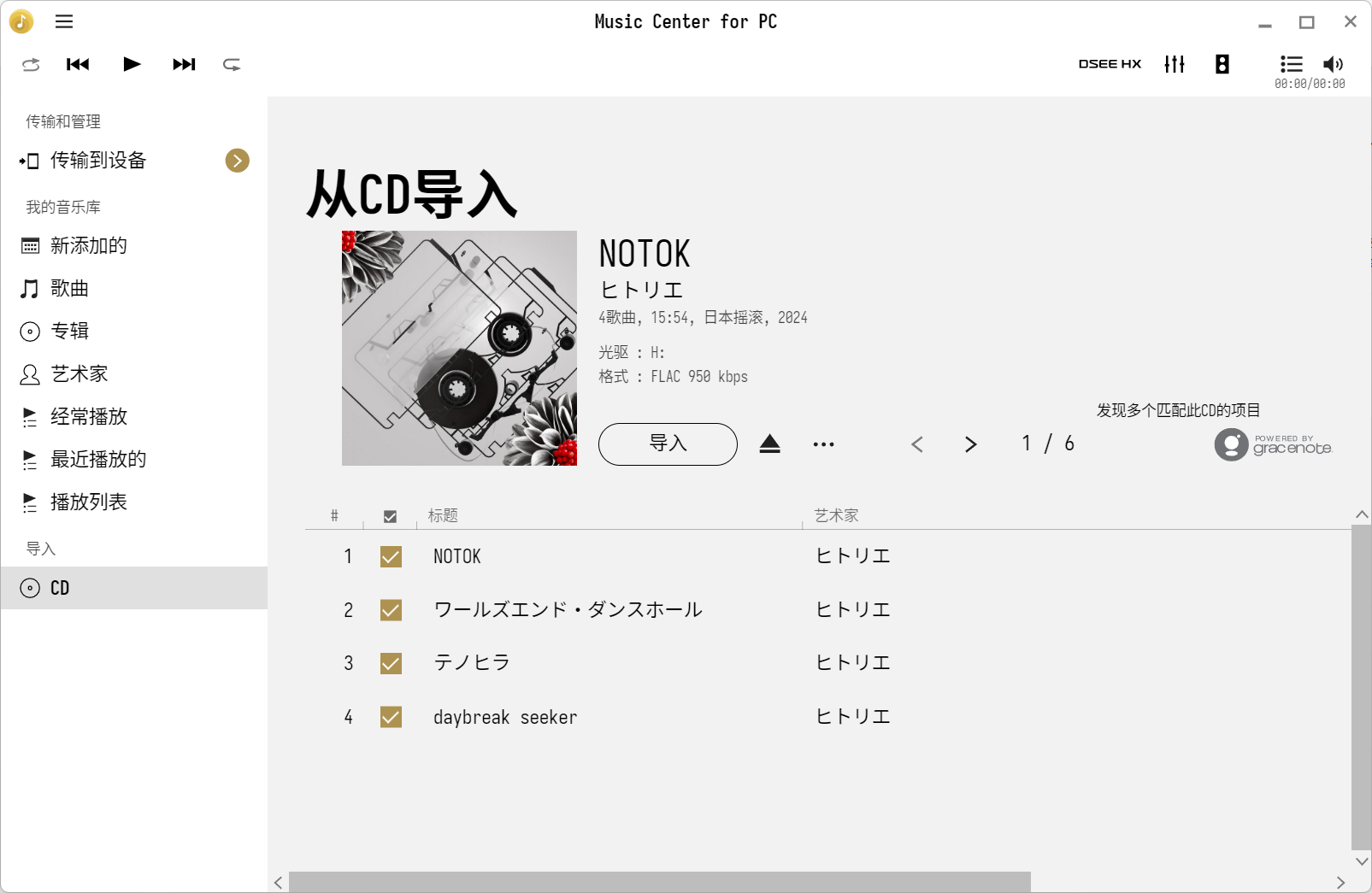Select CD import in sidebar
This screenshot has width=1372, height=893.
point(133,588)
